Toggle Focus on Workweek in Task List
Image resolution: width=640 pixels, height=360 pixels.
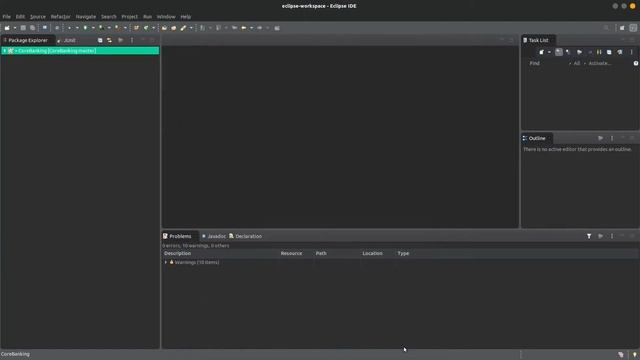coord(579,52)
